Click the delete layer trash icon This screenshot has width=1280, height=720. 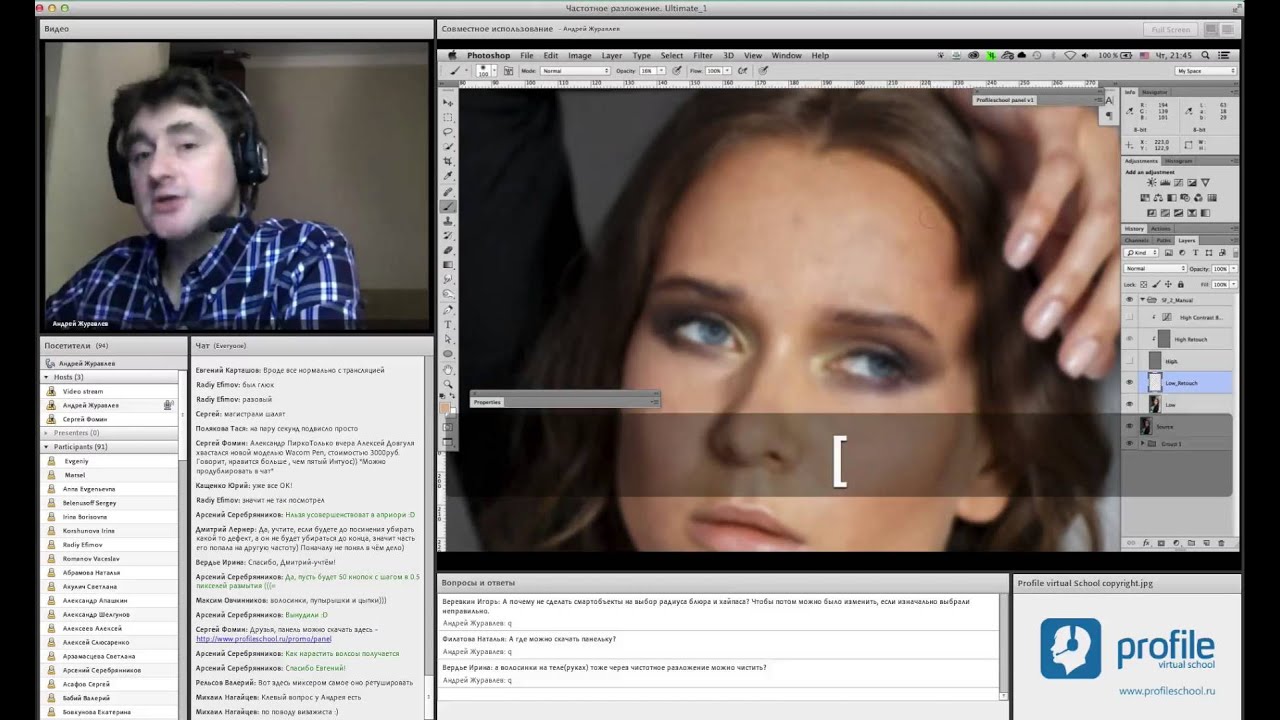[1222, 543]
